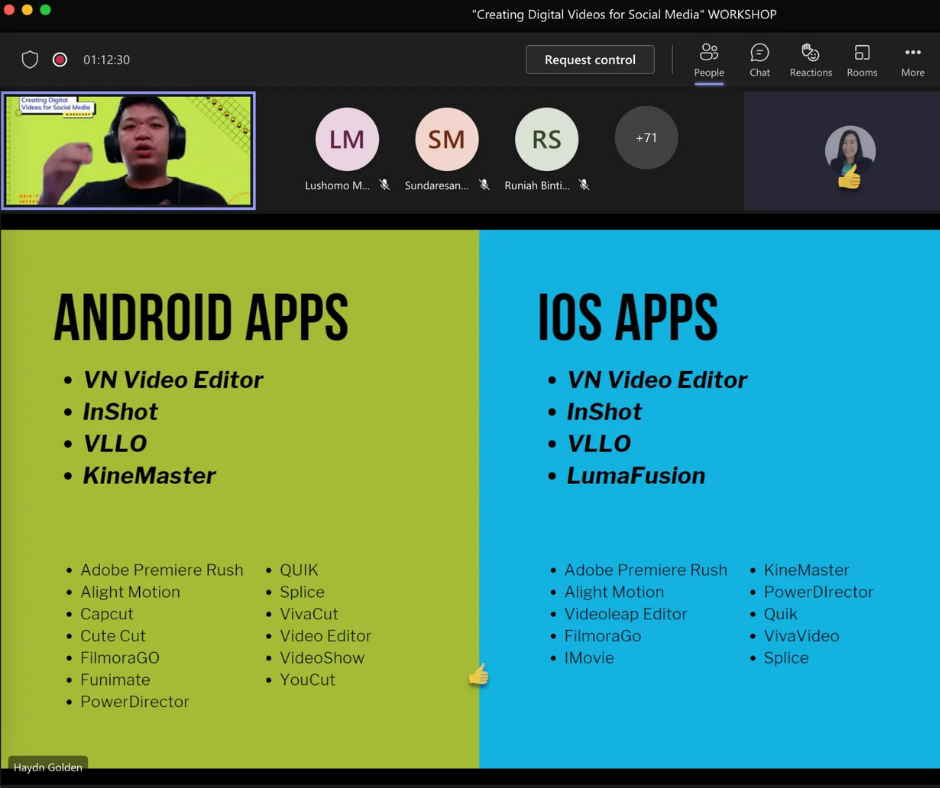Open the People participants panel
This screenshot has width=940, height=788.
click(709, 61)
